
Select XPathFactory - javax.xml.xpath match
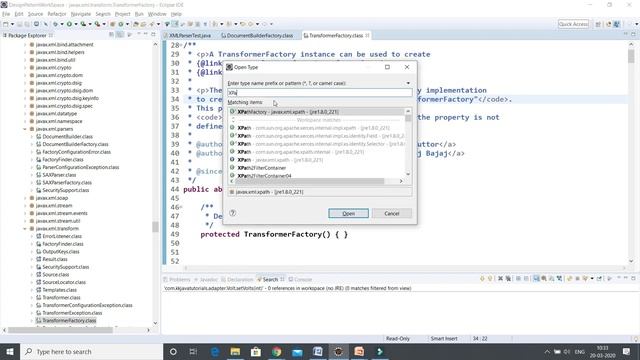pyautogui.click(x=317, y=112)
